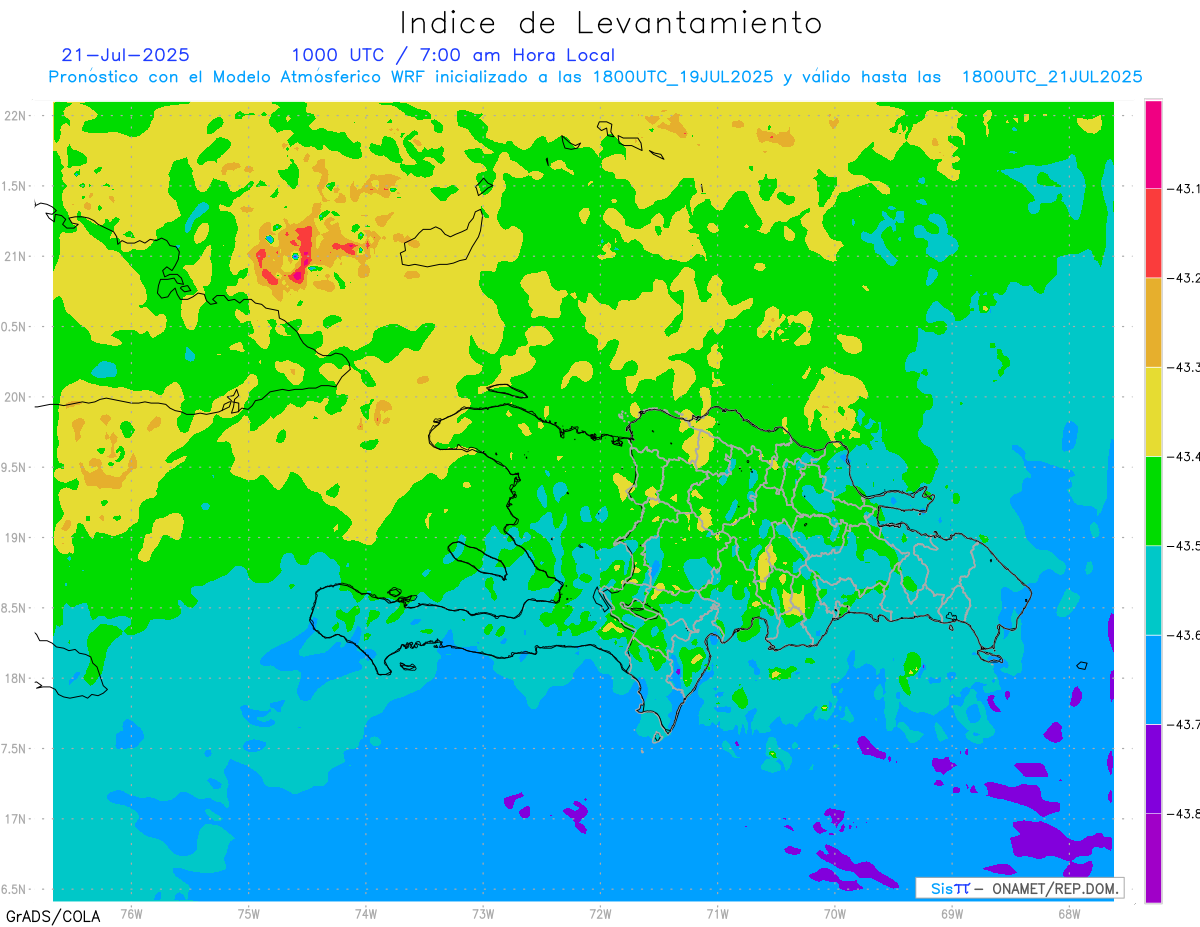Click the longitude label "71W"
Viewport: 1200px width, 927px height.
[717, 913]
